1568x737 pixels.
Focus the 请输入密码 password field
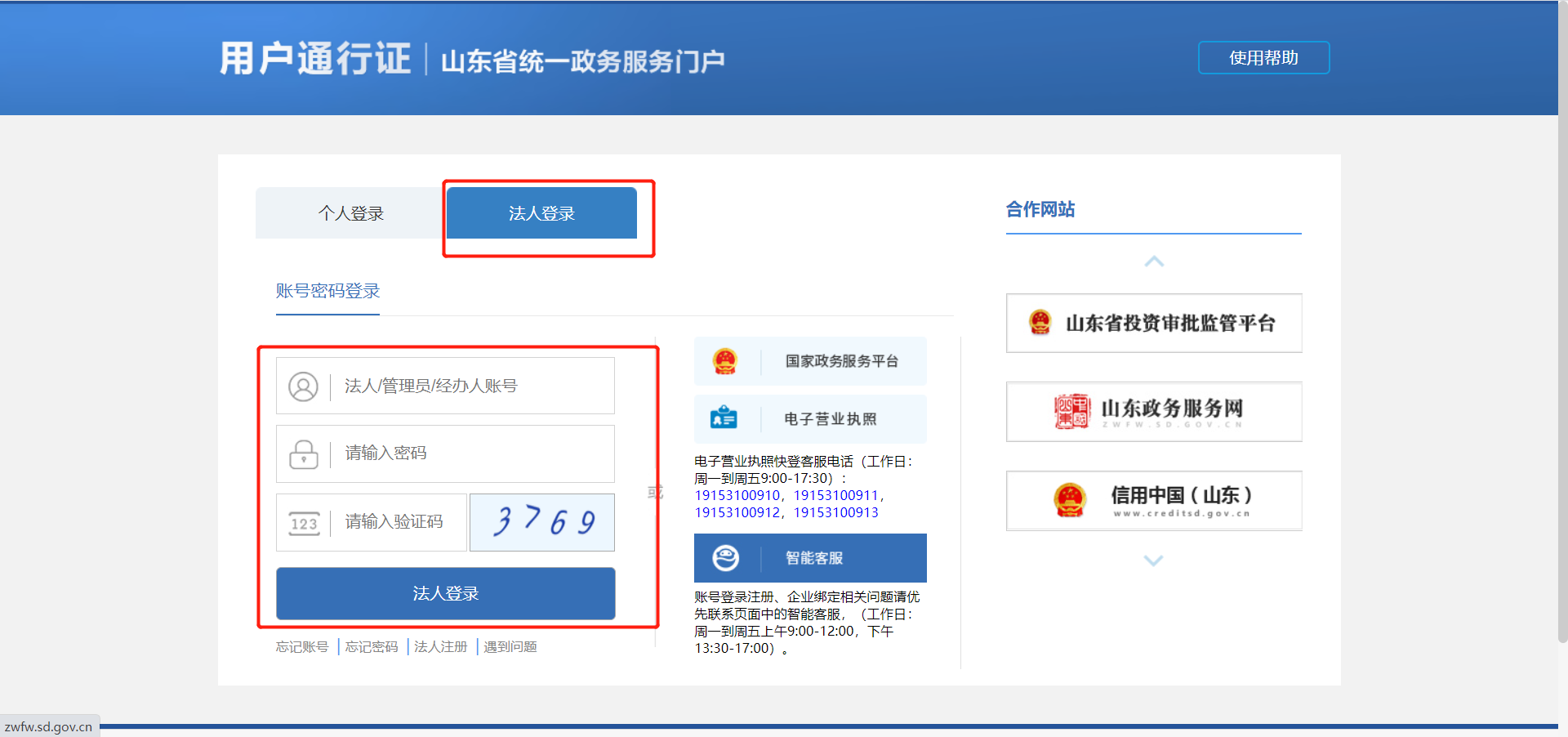click(474, 453)
